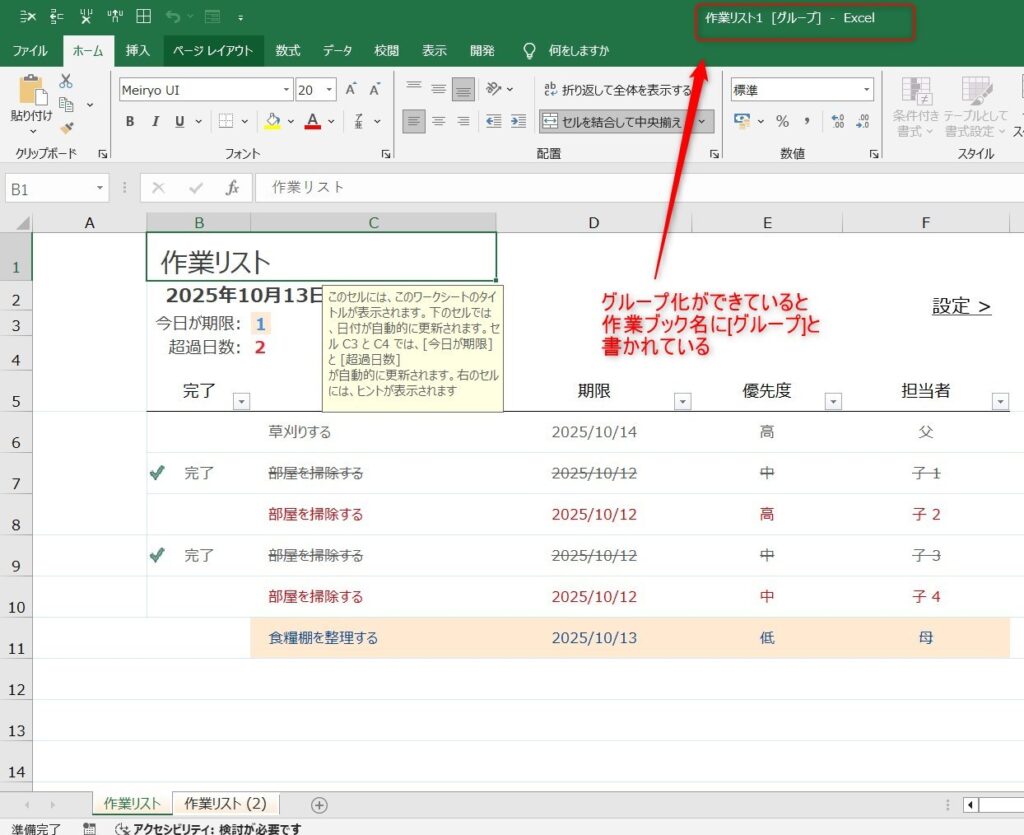Click the Cut scissors icon
Screen dimensions: 1024x835
(66, 82)
